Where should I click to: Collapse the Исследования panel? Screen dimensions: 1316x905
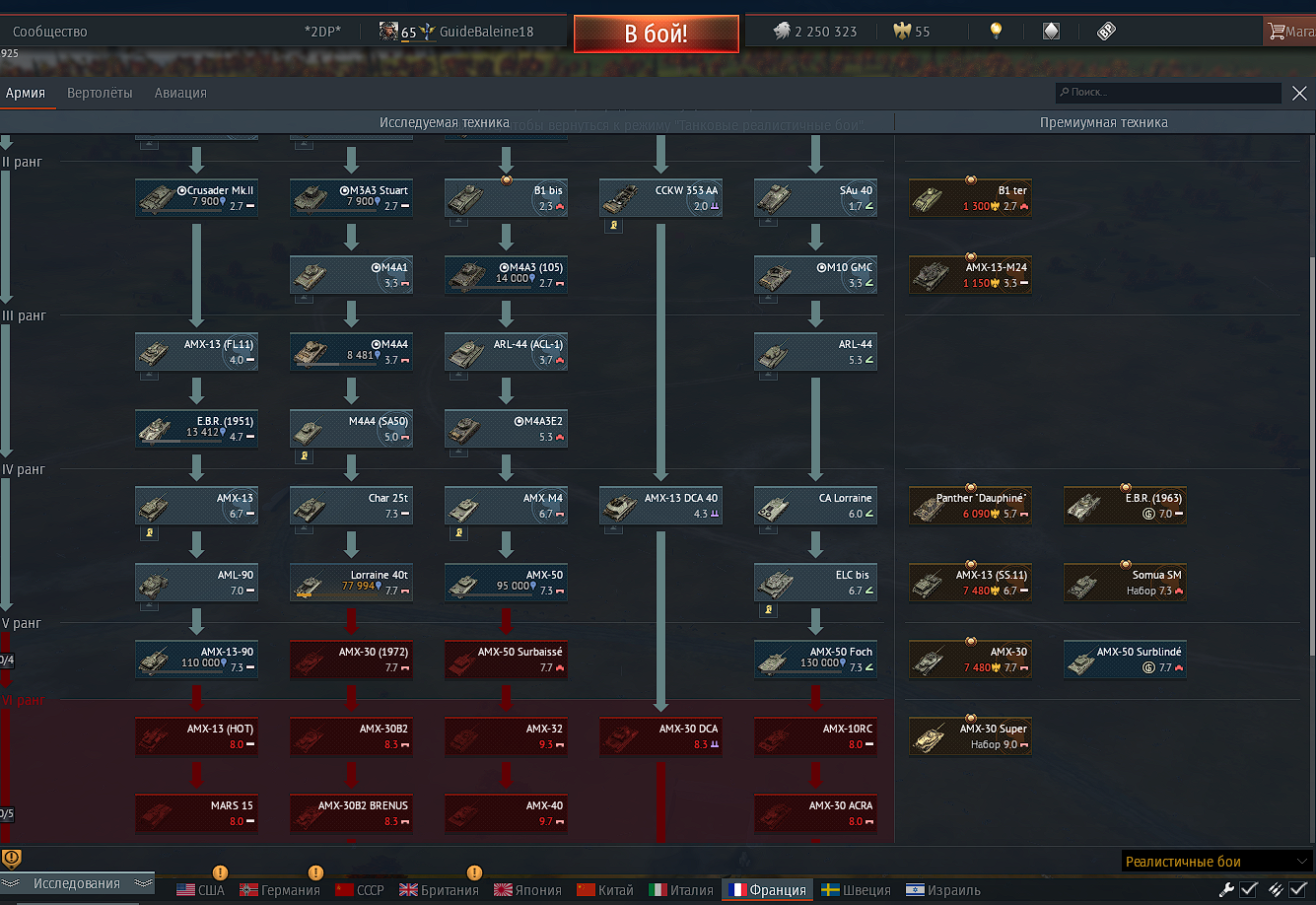(77, 883)
